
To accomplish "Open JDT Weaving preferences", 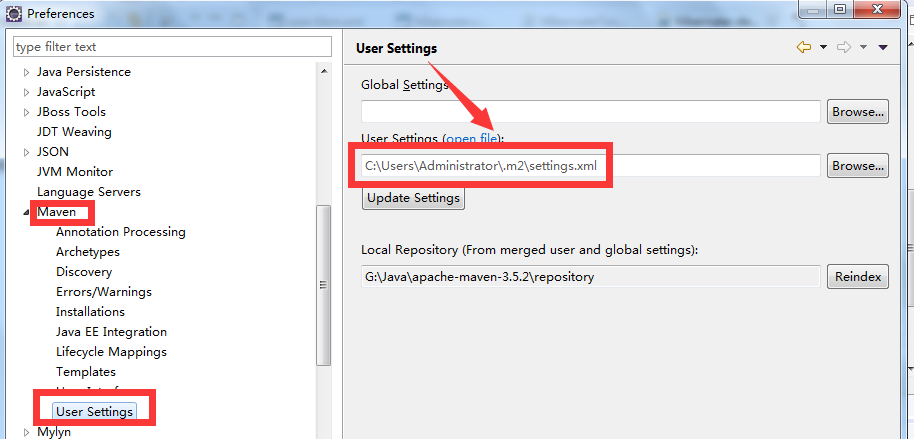I will pyautogui.click(x=74, y=132).
